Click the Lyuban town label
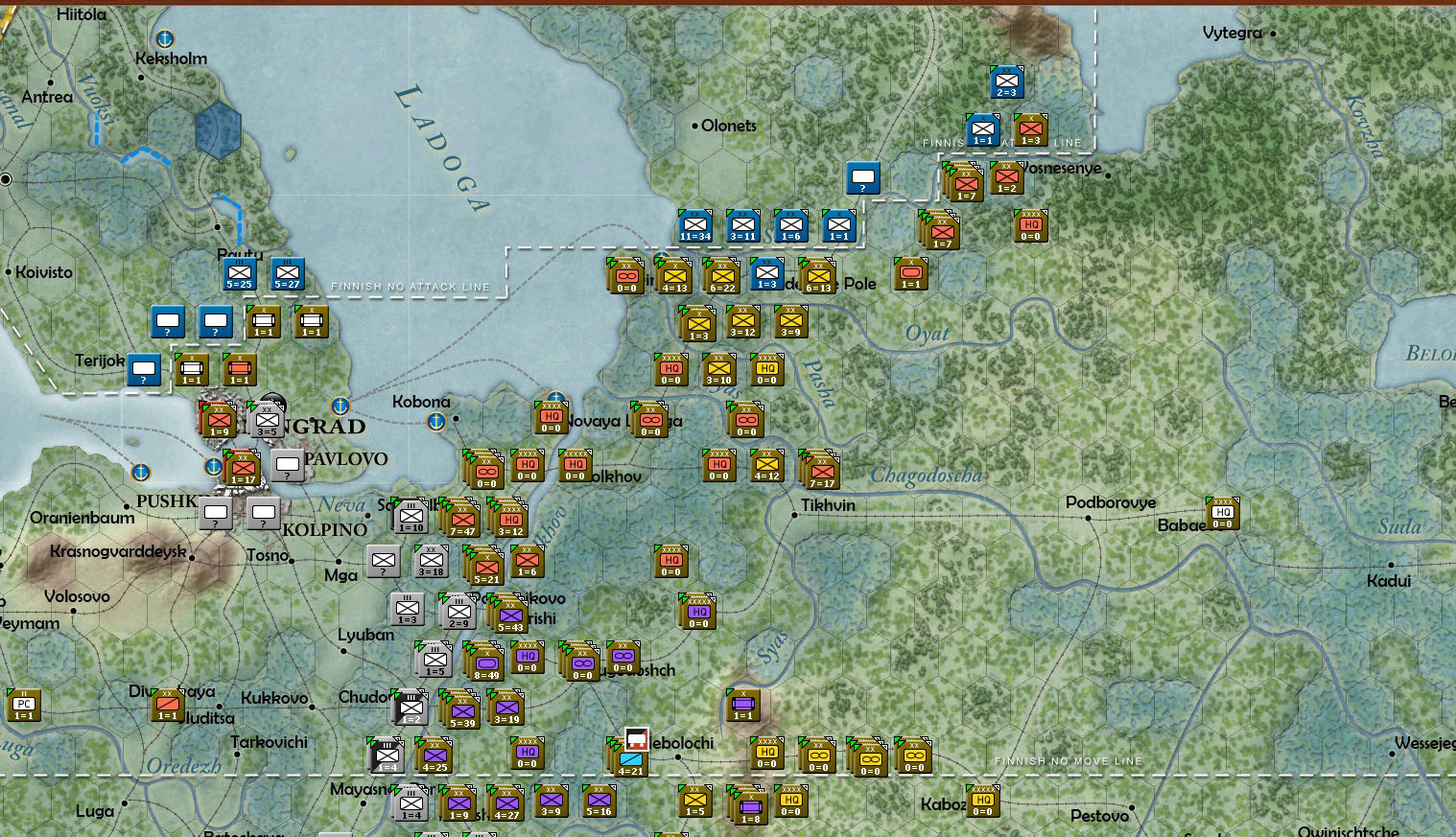The height and width of the screenshot is (837, 1456). [365, 635]
